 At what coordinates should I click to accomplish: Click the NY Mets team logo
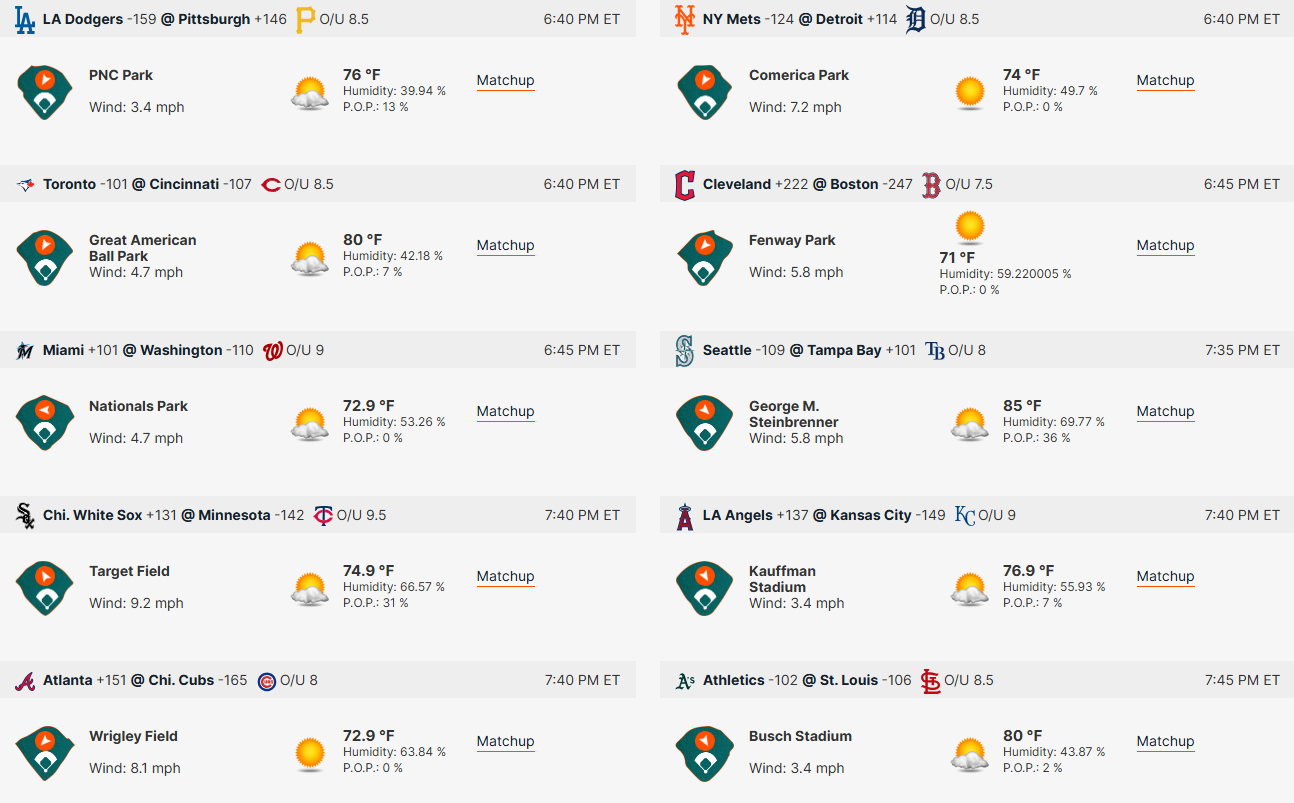685,19
